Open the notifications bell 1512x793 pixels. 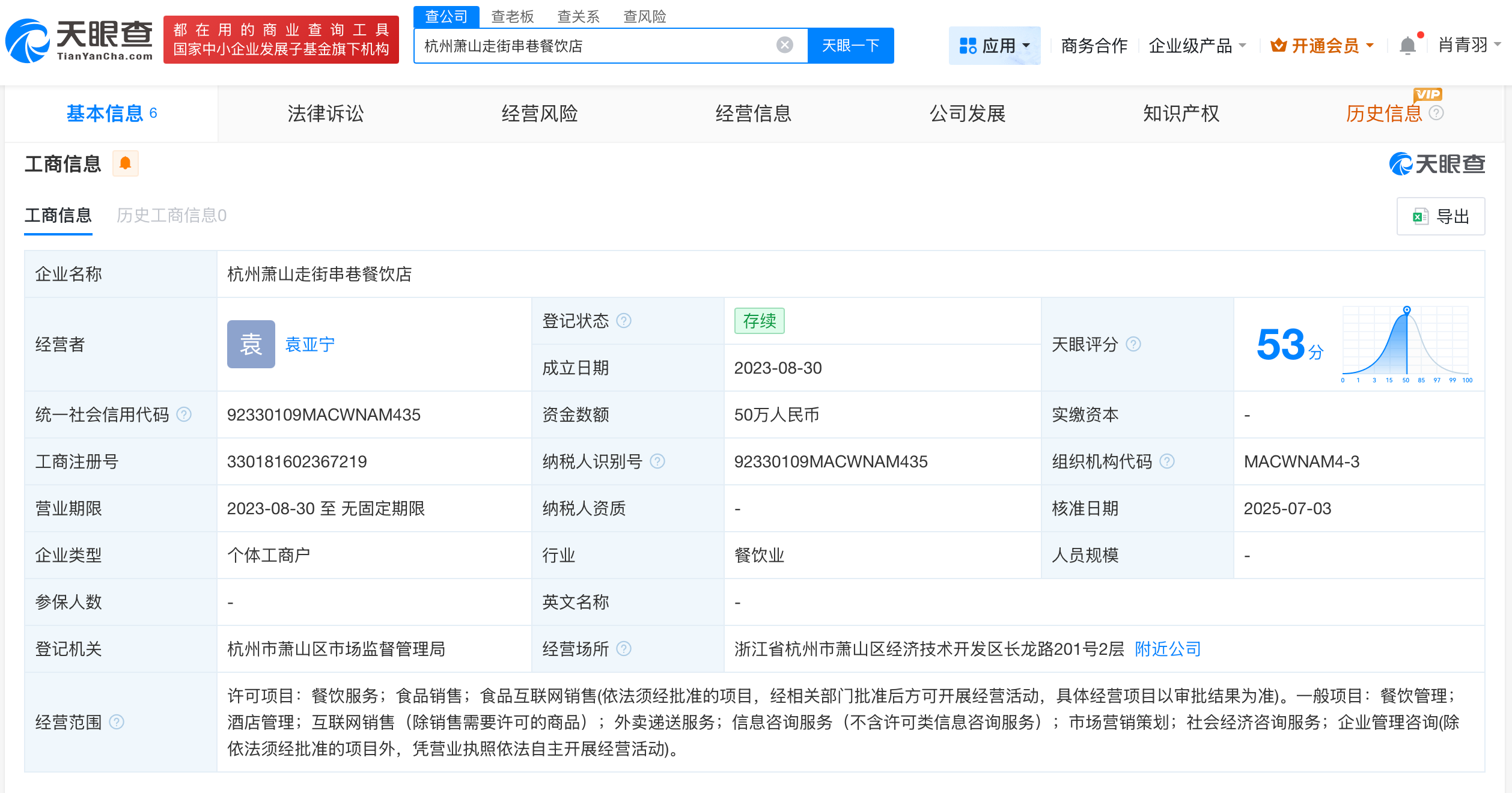point(1406,45)
